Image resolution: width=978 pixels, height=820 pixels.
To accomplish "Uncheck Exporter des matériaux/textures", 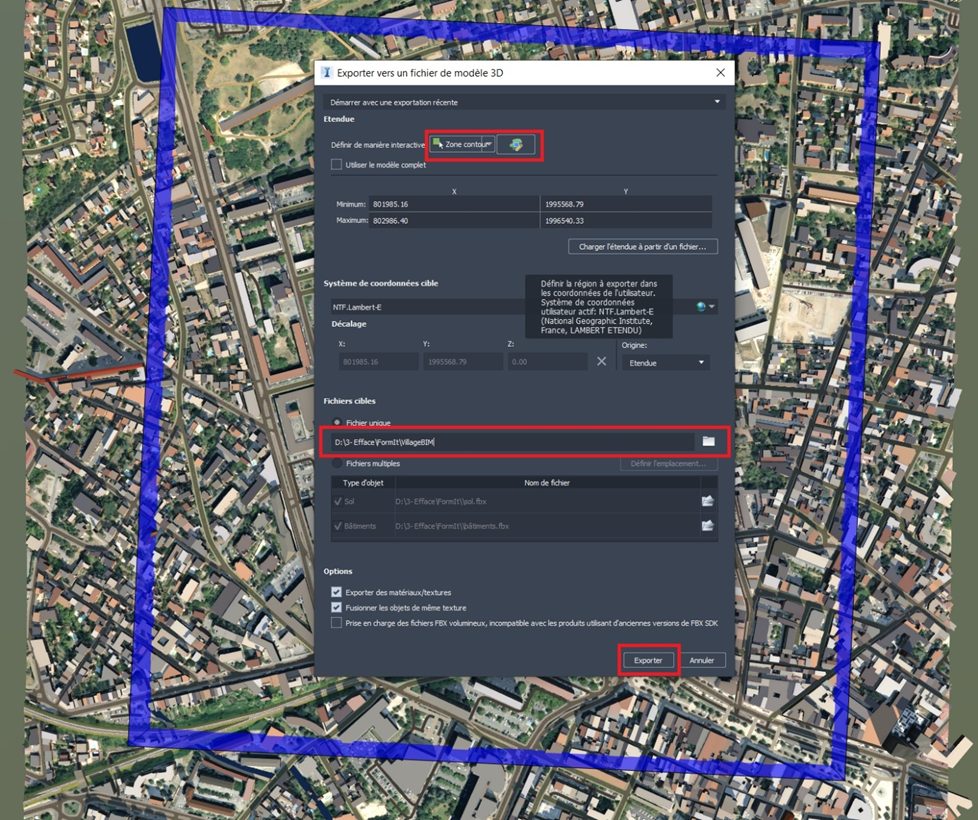I will click(337, 592).
